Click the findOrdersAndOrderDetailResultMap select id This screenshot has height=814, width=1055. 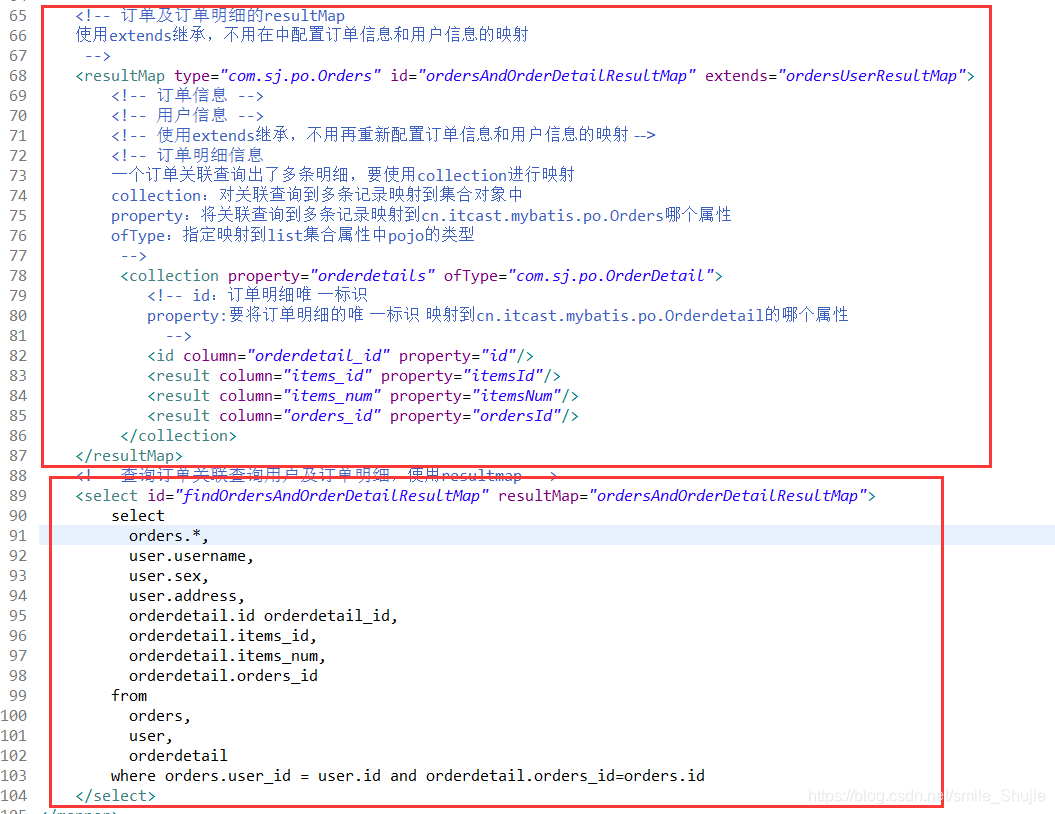[331, 496]
